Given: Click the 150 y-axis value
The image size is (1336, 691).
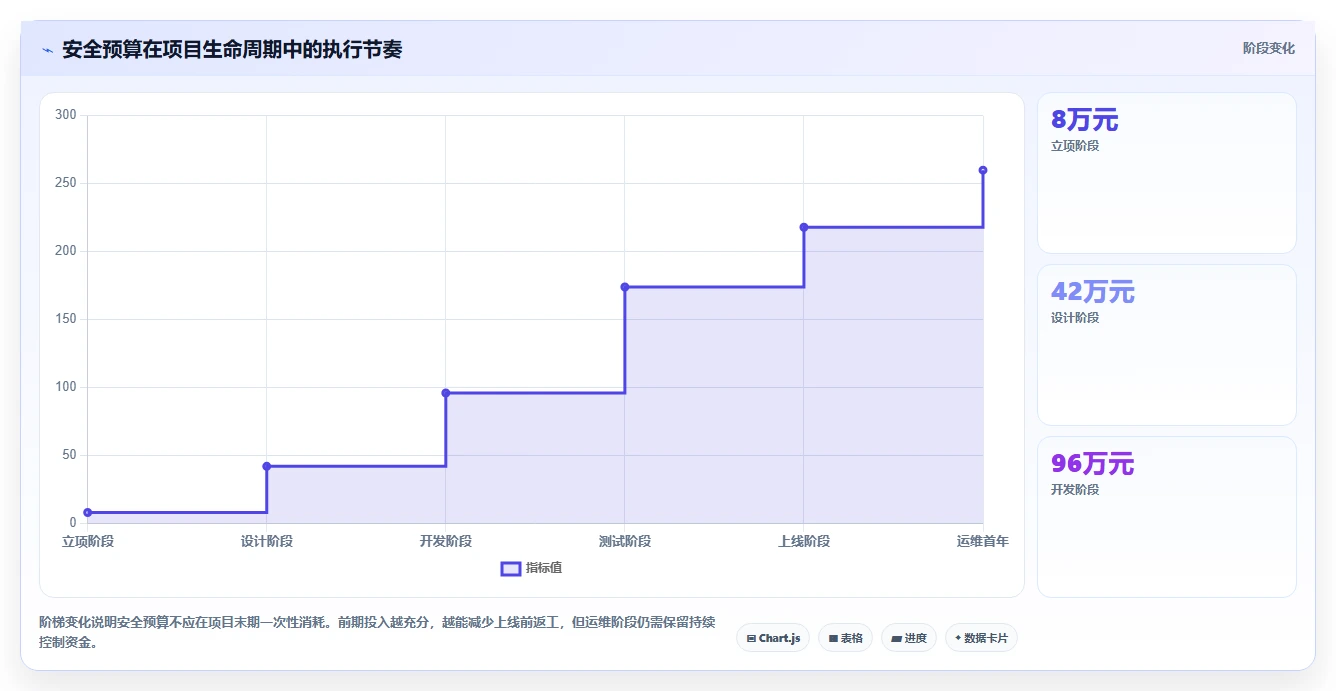Looking at the screenshot, I should pyautogui.click(x=66, y=319).
